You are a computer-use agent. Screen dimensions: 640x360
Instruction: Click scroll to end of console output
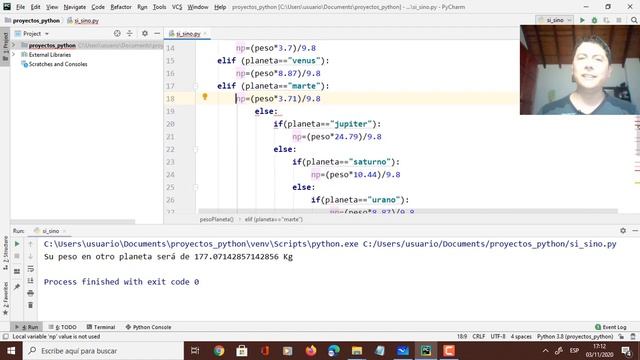31,281
